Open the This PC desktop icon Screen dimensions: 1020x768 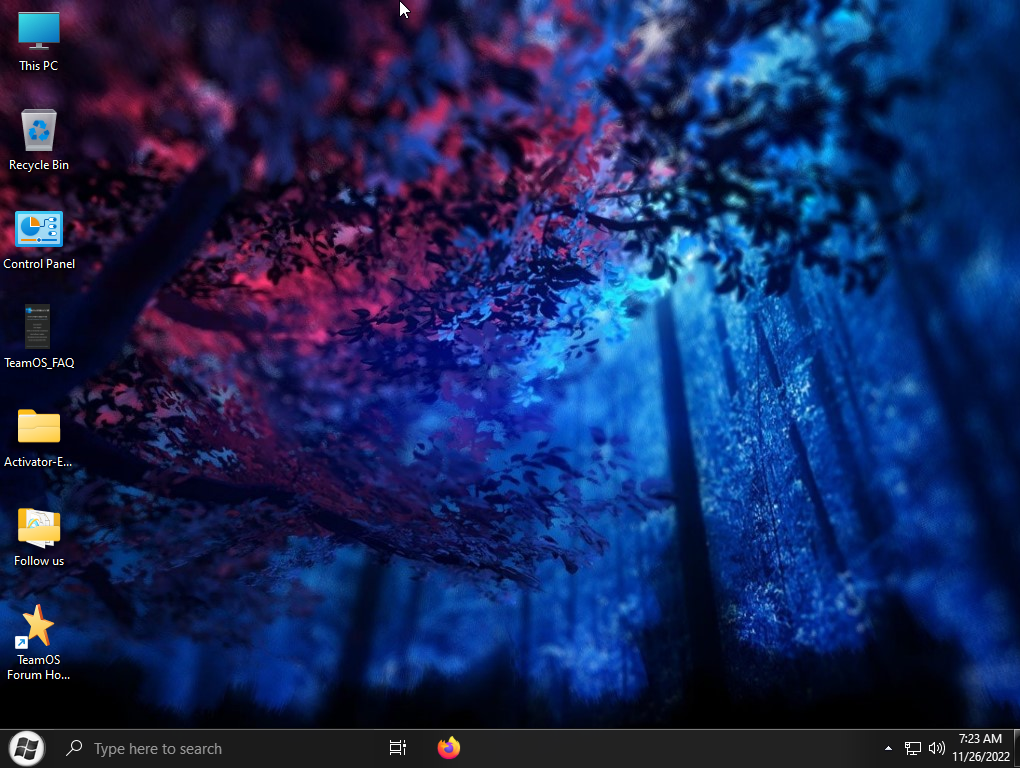tap(39, 30)
